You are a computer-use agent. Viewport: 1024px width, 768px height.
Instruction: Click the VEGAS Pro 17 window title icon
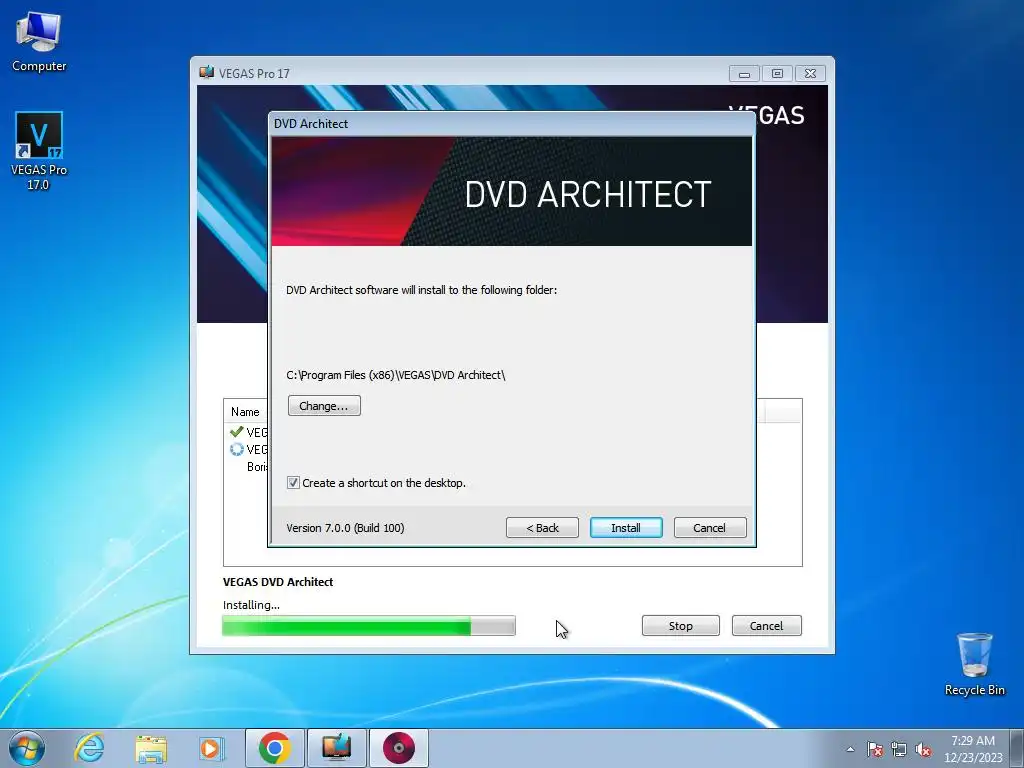point(206,72)
